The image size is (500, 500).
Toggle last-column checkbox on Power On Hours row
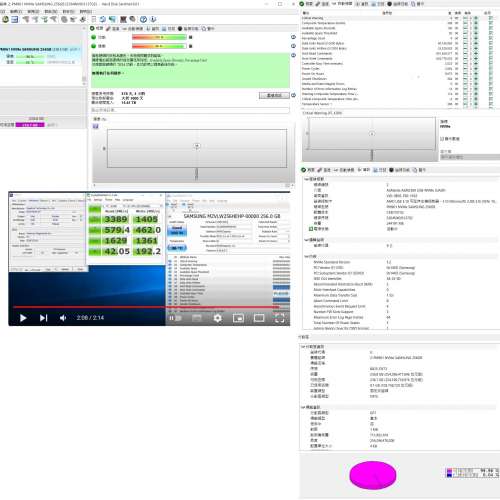pyautogui.click(x=491, y=74)
